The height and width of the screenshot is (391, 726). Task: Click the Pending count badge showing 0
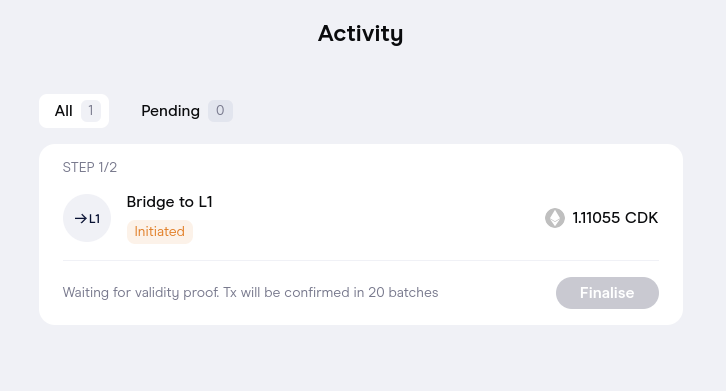220,111
